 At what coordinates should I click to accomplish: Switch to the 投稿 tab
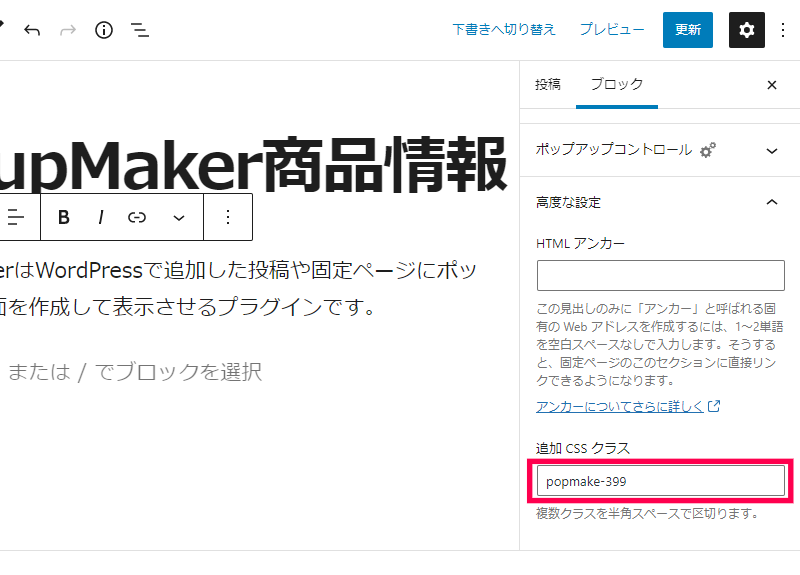point(547,84)
